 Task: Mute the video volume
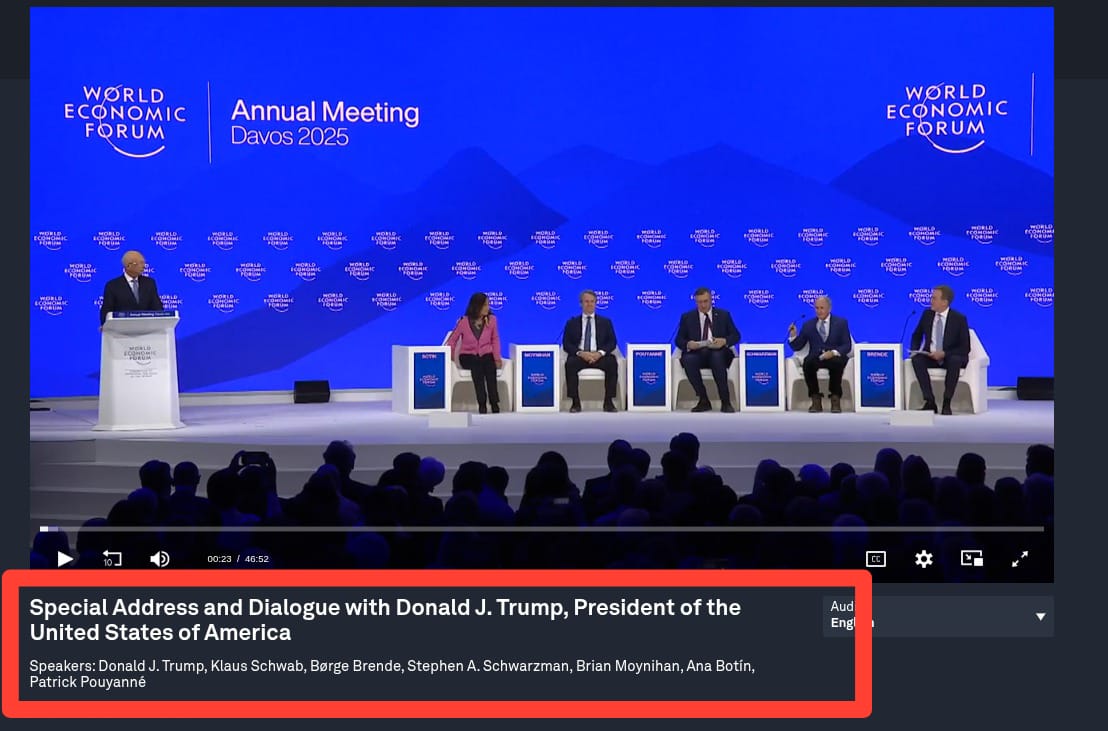click(x=159, y=559)
